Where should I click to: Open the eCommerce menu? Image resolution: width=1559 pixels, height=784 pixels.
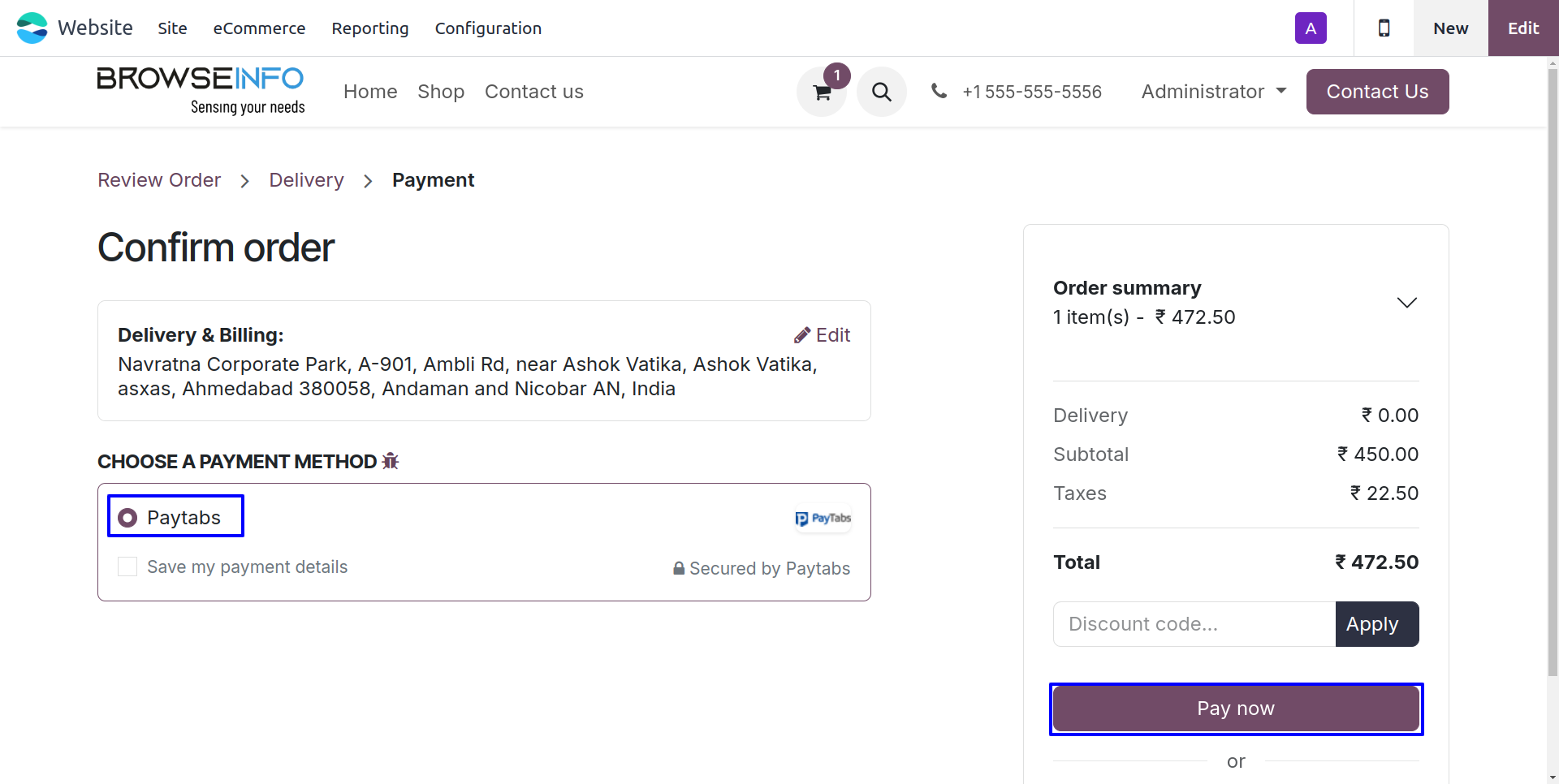(x=259, y=28)
